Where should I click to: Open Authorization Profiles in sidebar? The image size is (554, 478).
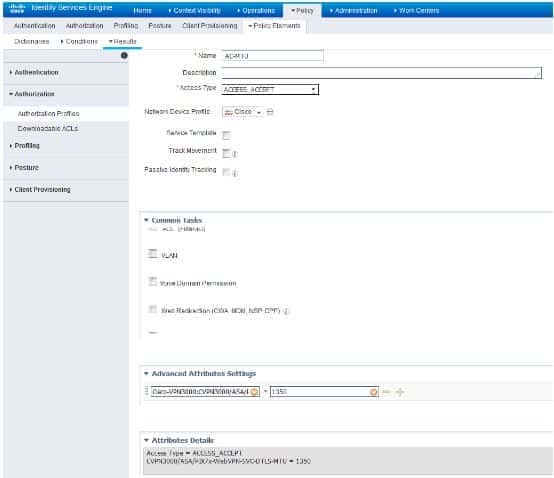pyautogui.click(x=48, y=113)
